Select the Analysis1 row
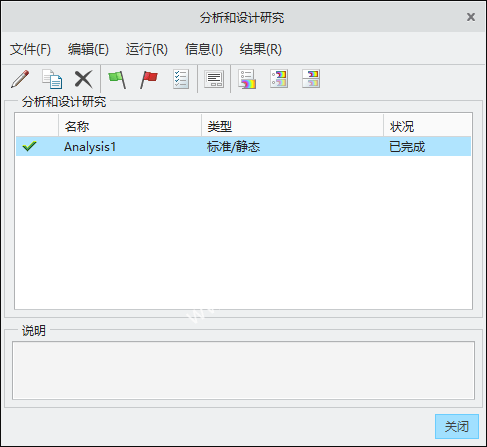Viewport: 487px width, 447px height. click(x=243, y=146)
